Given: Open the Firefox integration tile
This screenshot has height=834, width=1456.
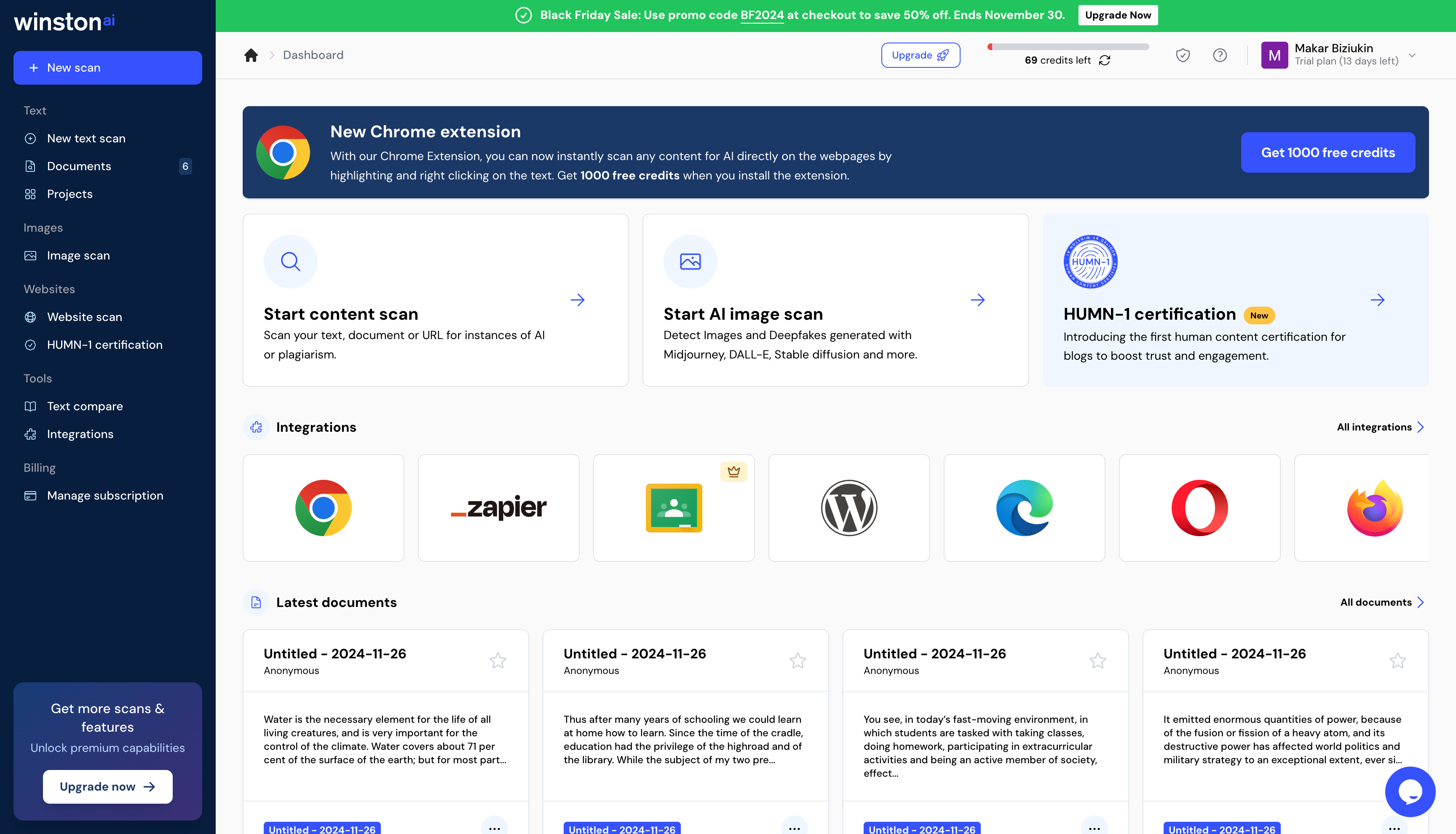Looking at the screenshot, I should coord(1362,508).
